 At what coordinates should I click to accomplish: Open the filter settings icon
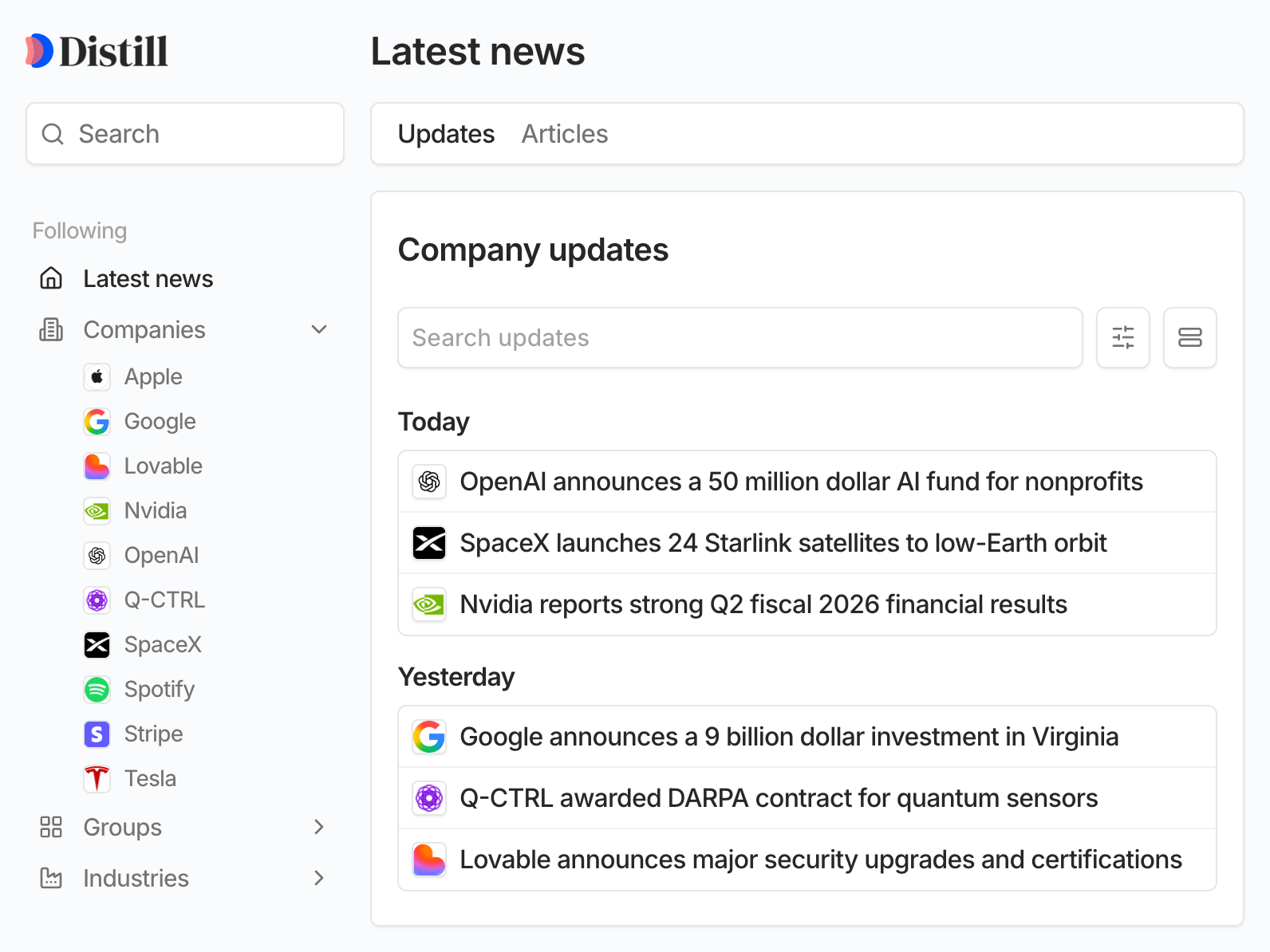pyautogui.click(x=1122, y=338)
